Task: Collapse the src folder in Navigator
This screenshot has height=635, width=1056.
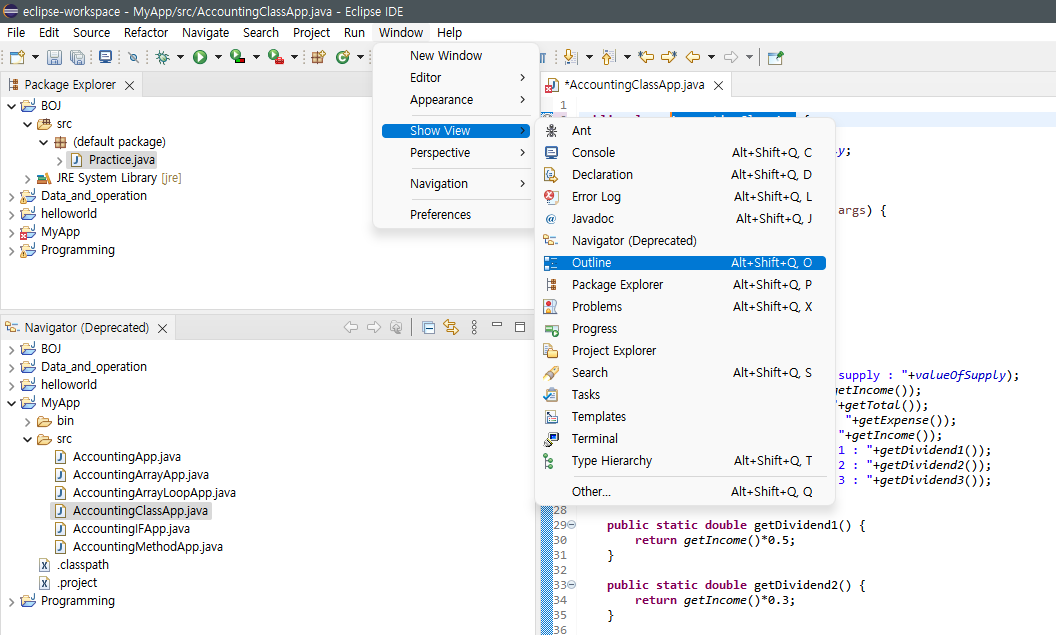Action: (28, 440)
